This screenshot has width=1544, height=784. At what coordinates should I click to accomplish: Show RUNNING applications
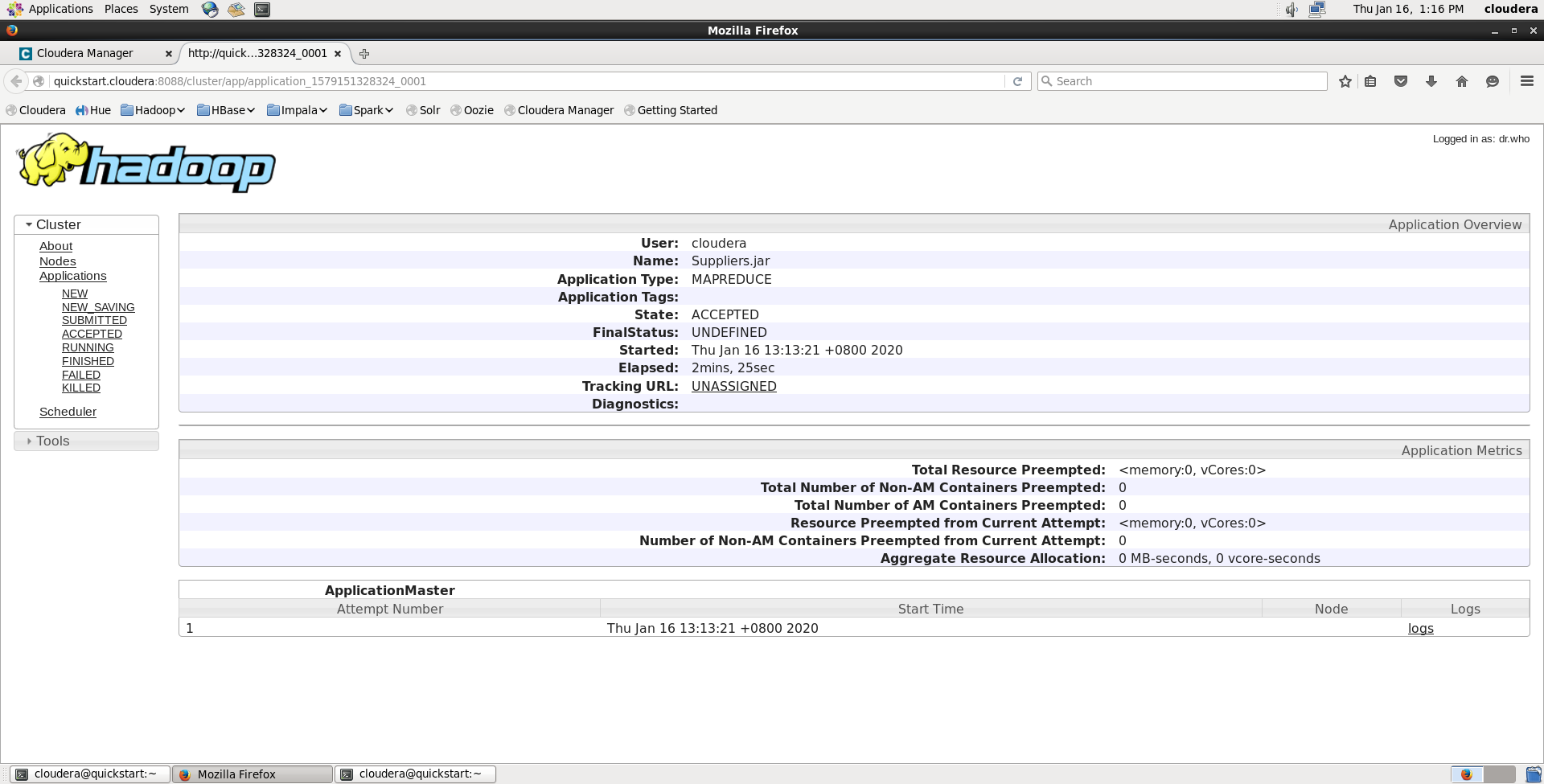(x=88, y=348)
